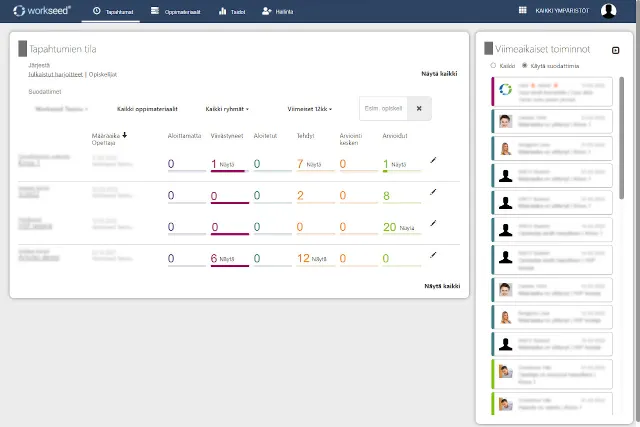
Task: Click the apps grid icon
Action: click(x=522, y=10)
